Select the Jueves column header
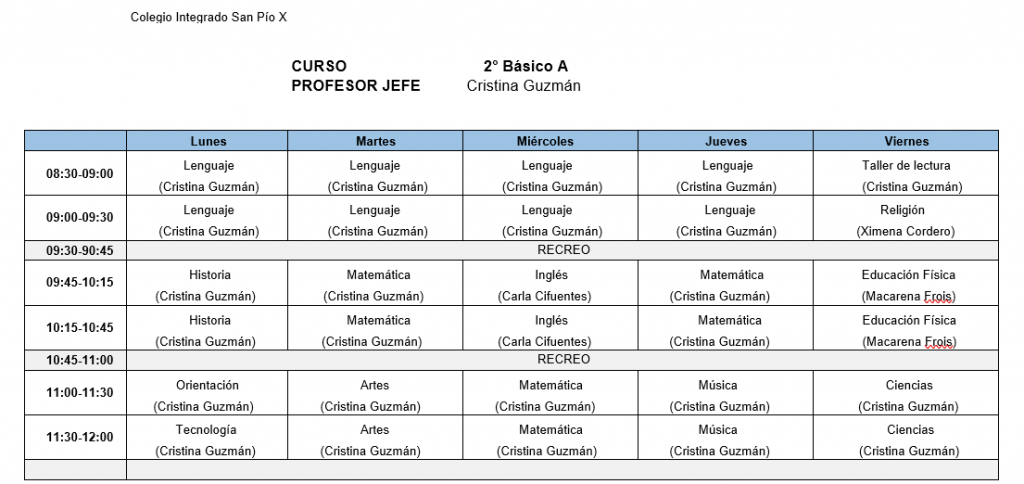 click(726, 141)
